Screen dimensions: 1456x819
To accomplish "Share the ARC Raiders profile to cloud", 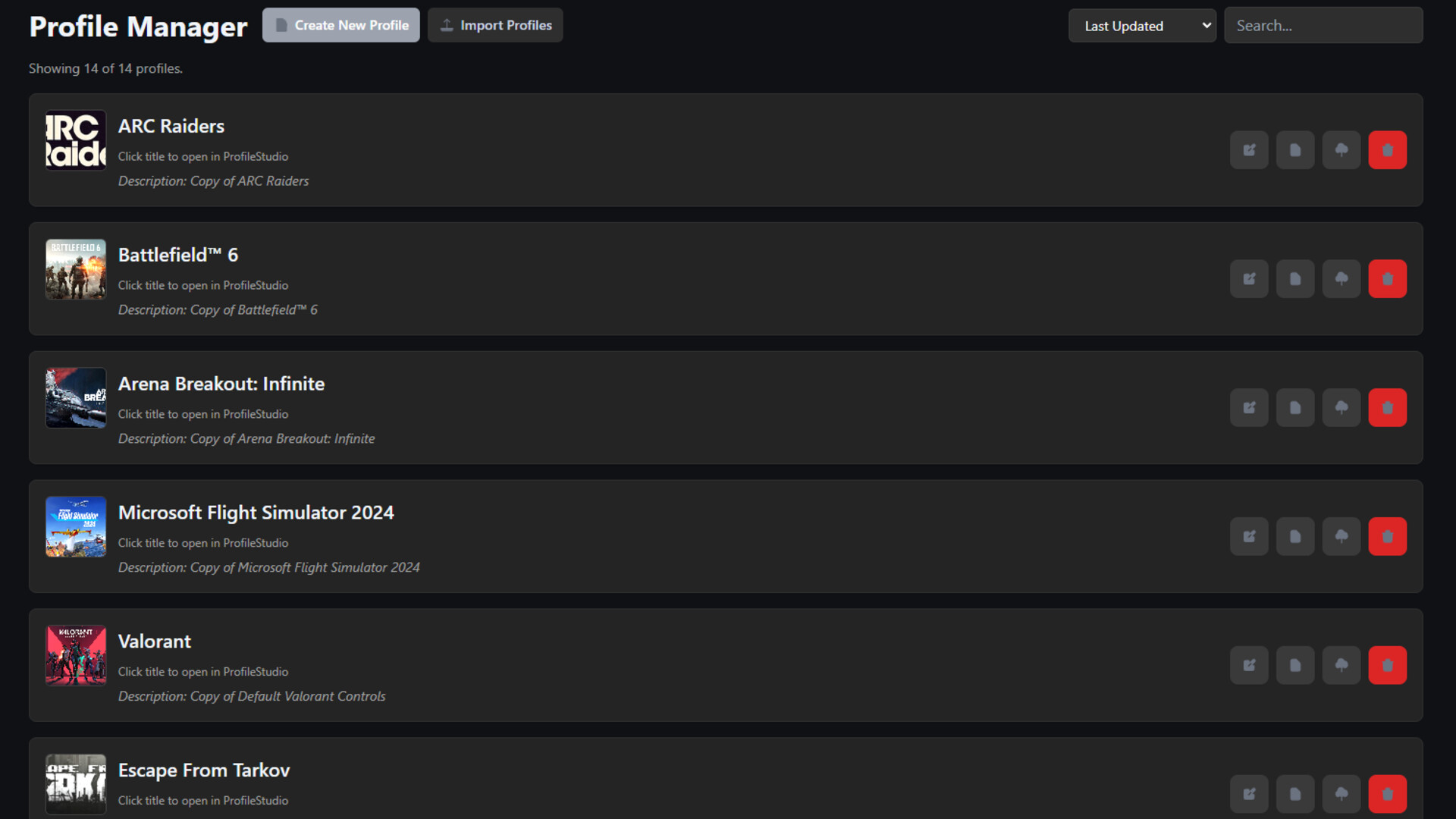I will 1341,149.
